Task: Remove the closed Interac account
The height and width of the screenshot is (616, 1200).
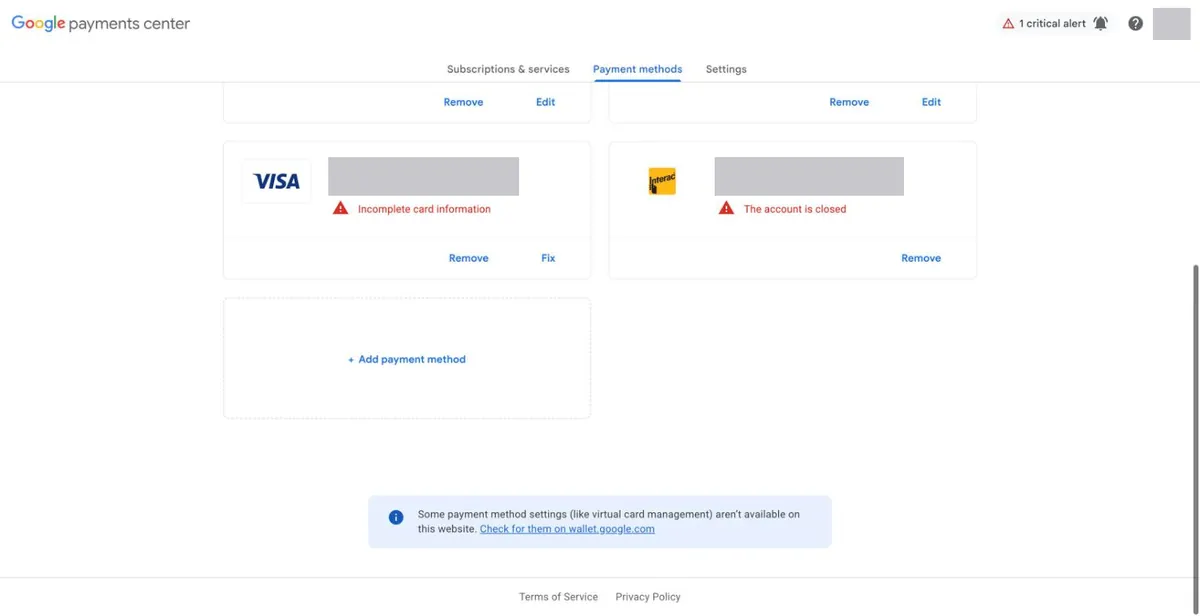Action: pyautogui.click(x=921, y=258)
